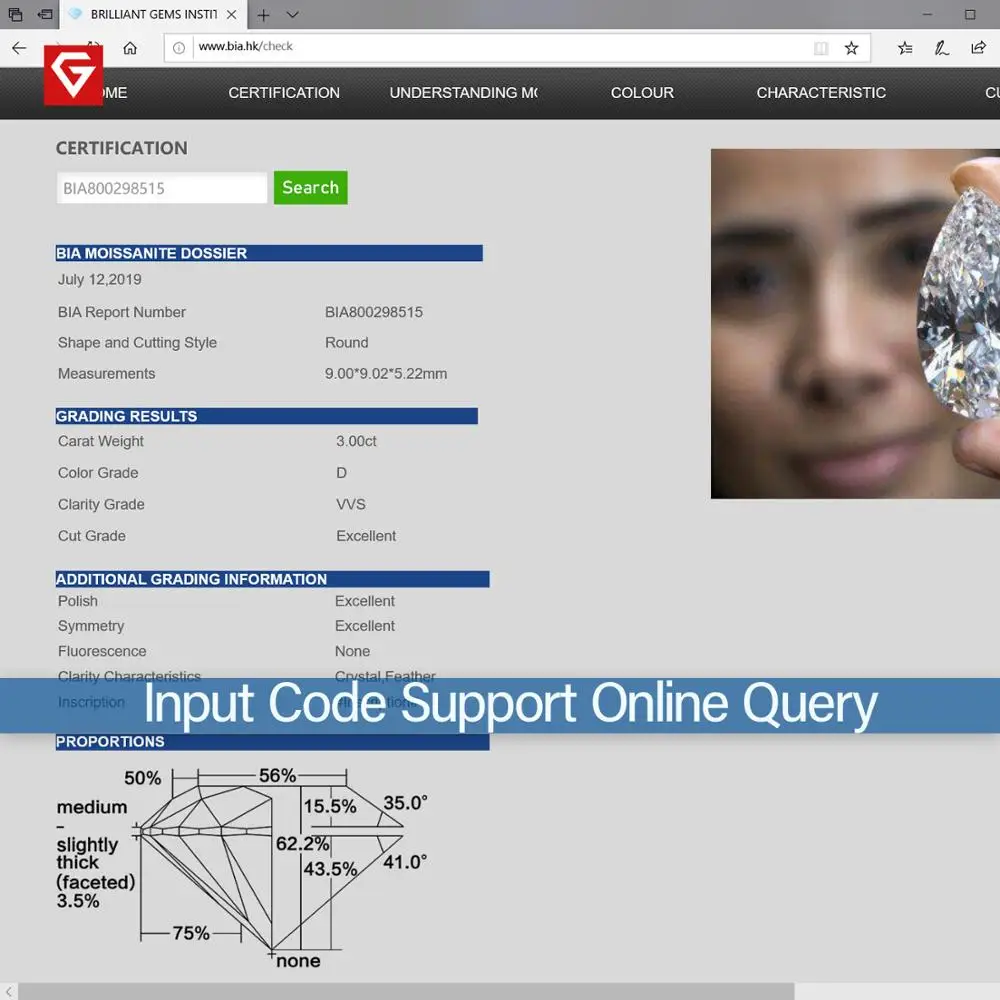Click the reading view book icon
The height and width of the screenshot is (1000, 1000).
(x=821, y=48)
